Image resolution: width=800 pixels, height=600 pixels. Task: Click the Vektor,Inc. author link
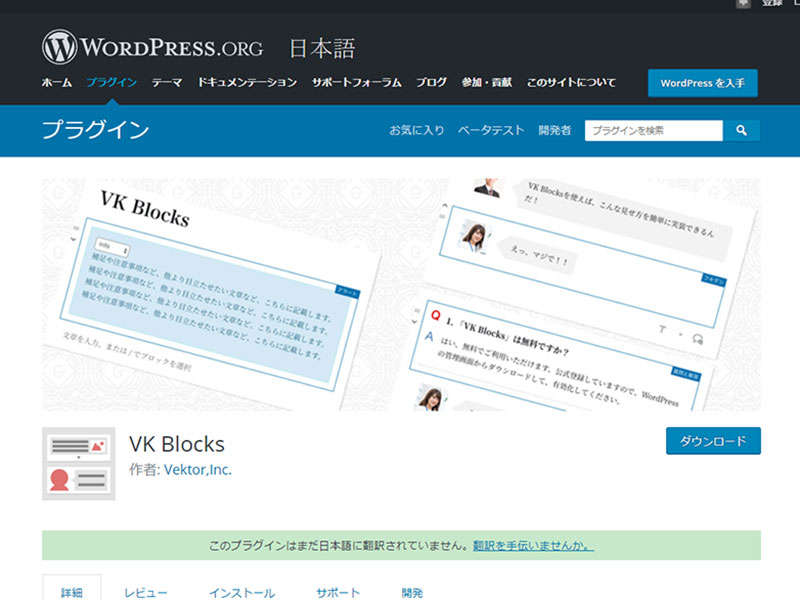pyautogui.click(x=197, y=469)
